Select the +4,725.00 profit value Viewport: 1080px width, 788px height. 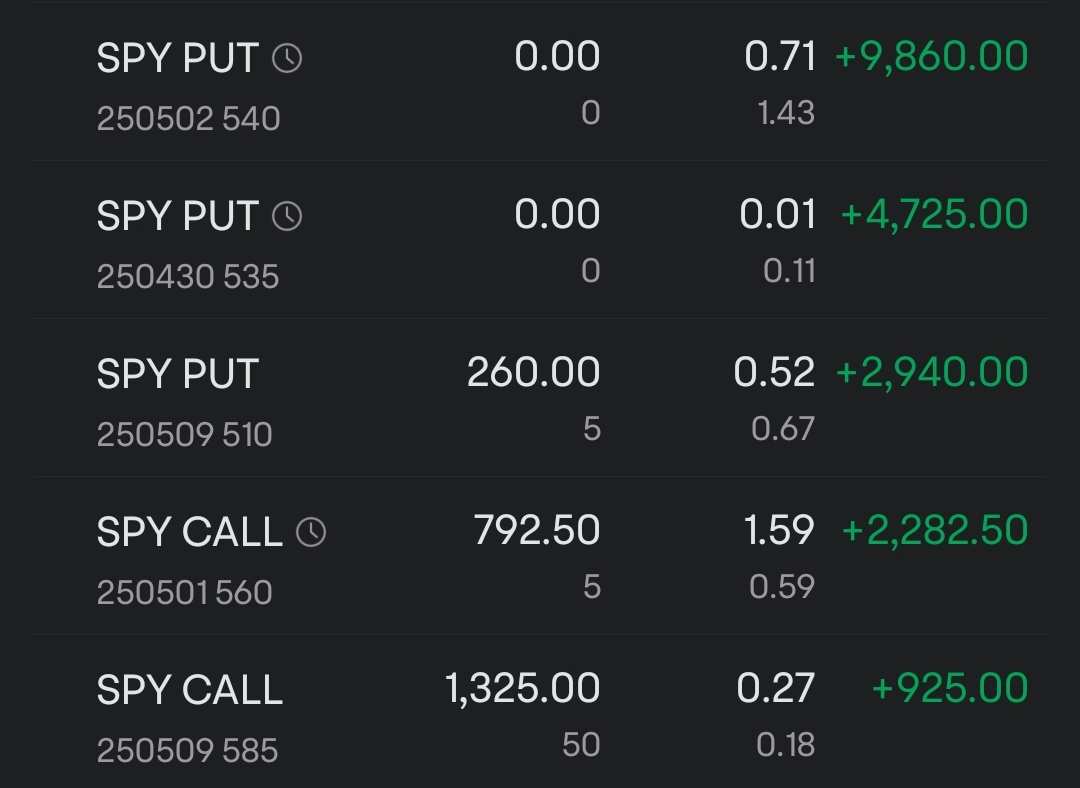[x=934, y=215]
